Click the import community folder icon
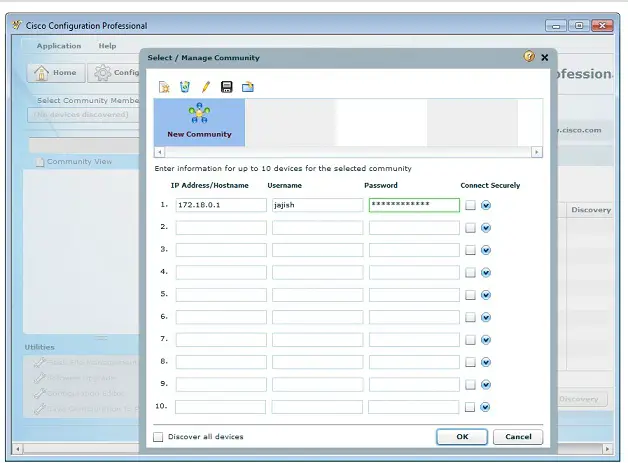Screen dimensions: 628x463 pos(248,87)
